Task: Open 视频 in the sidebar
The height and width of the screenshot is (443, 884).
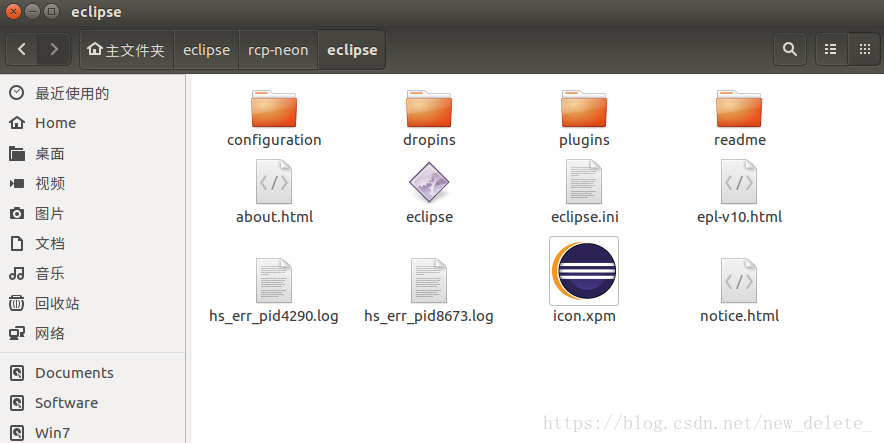Action: pos(92,183)
